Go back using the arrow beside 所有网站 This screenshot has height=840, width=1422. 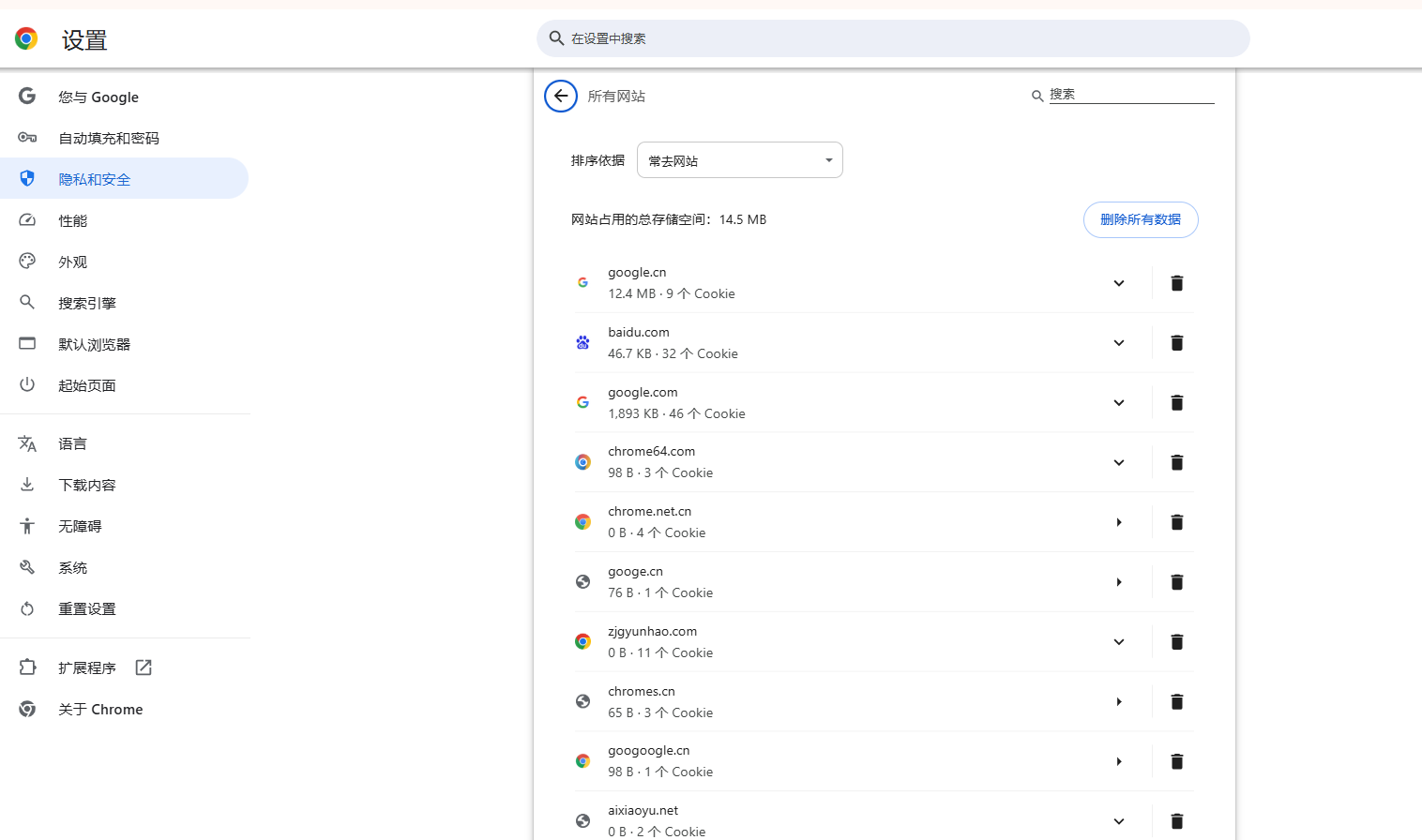point(561,96)
